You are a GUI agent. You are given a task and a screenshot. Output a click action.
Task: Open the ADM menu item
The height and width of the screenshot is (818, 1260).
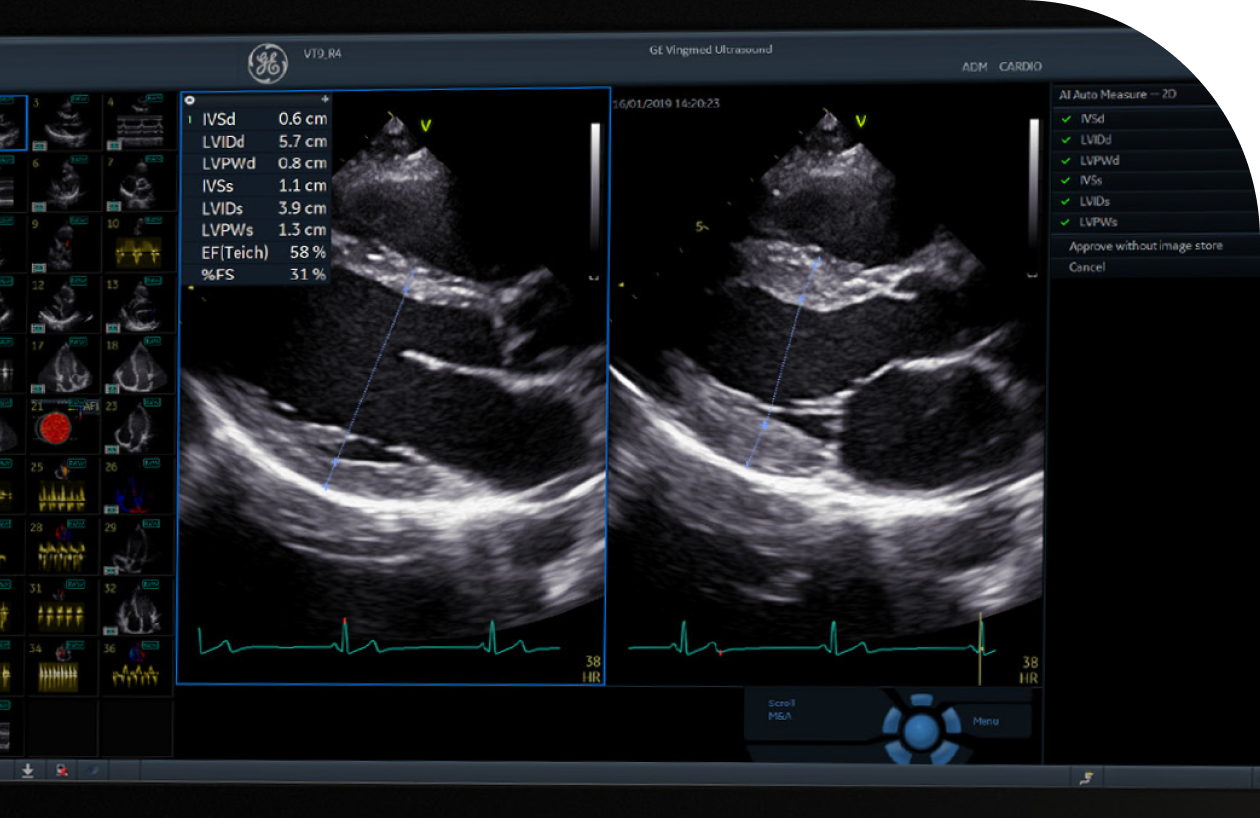coord(974,67)
